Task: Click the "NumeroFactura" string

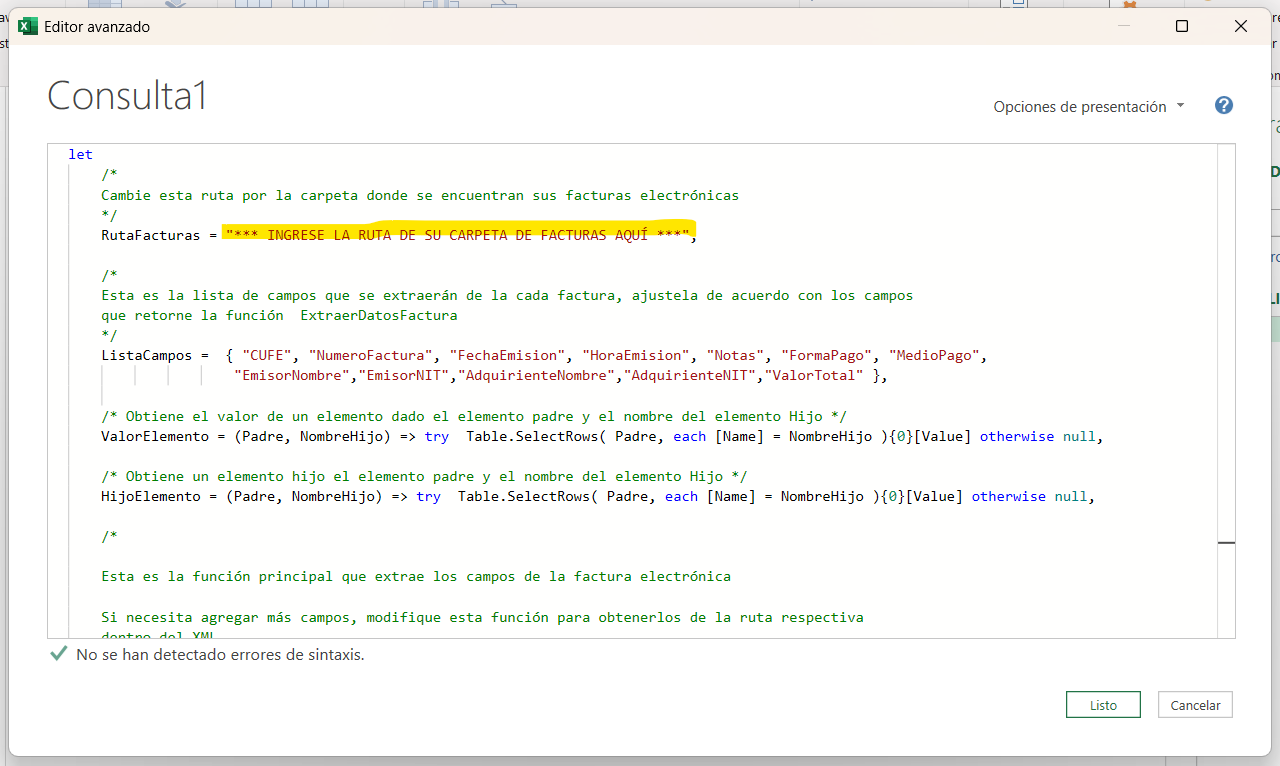Action: pyautogui.click(x=371, y=355)
